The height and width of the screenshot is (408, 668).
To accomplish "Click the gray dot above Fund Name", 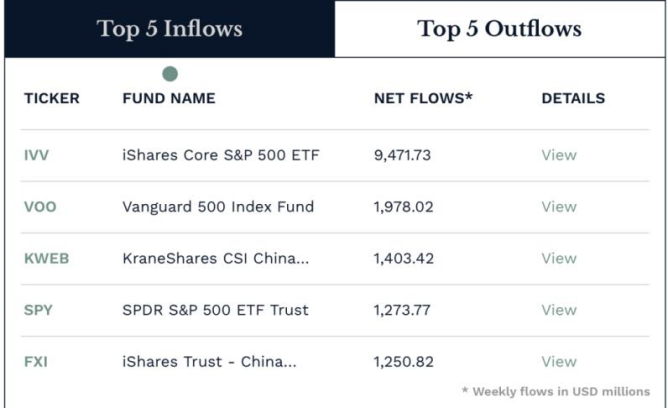I will pos(170,74).
